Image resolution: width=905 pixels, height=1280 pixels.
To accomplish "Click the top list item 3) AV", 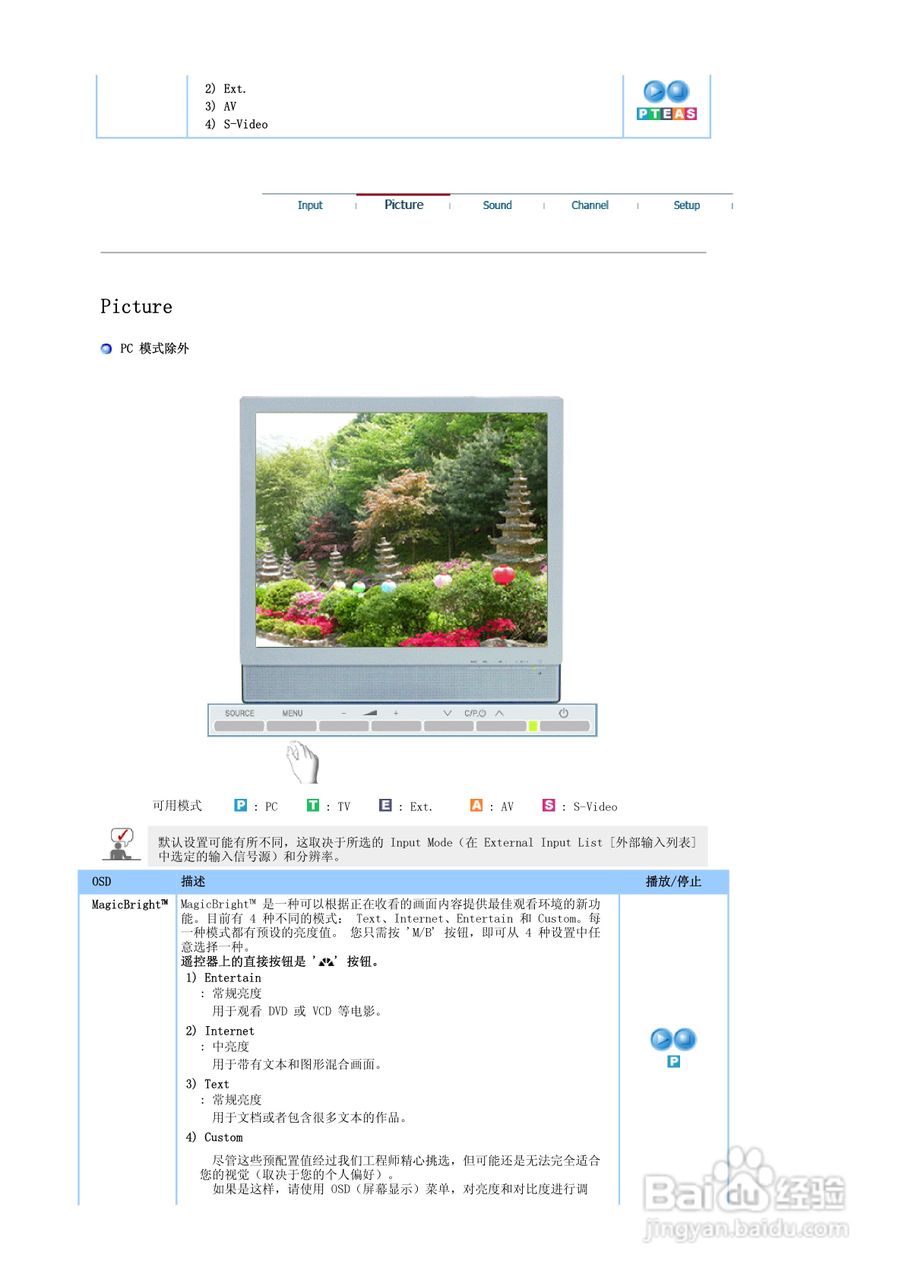I will click(220, 106).
